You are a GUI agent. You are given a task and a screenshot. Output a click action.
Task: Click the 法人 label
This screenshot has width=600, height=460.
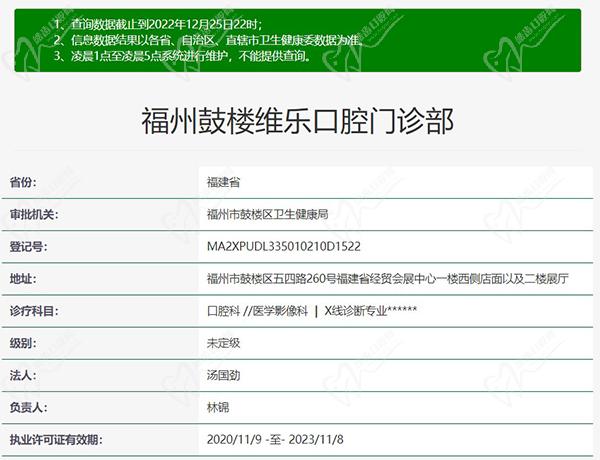coord(23,375)
